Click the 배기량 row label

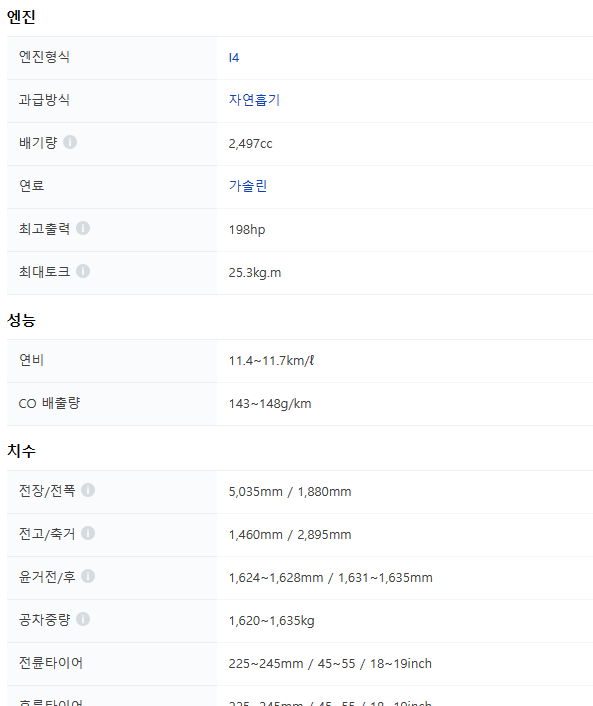(38, 143)
